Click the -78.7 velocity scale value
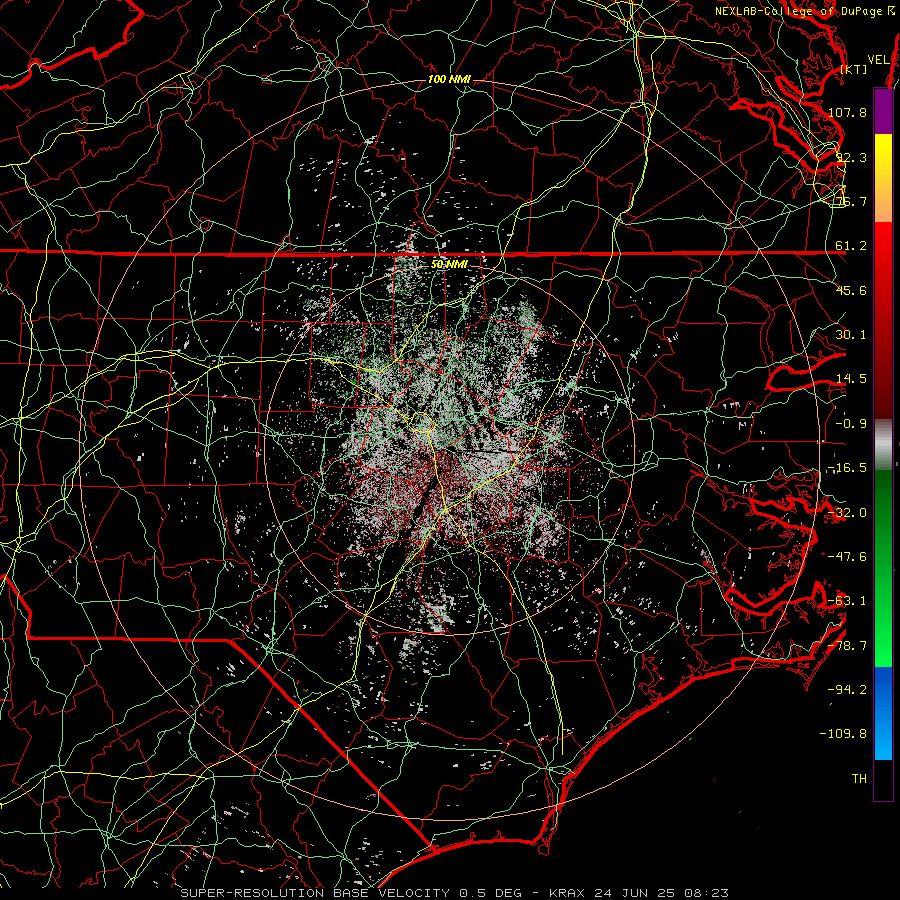The width and height of the screenshot is (900, 900). click(847, 646)
